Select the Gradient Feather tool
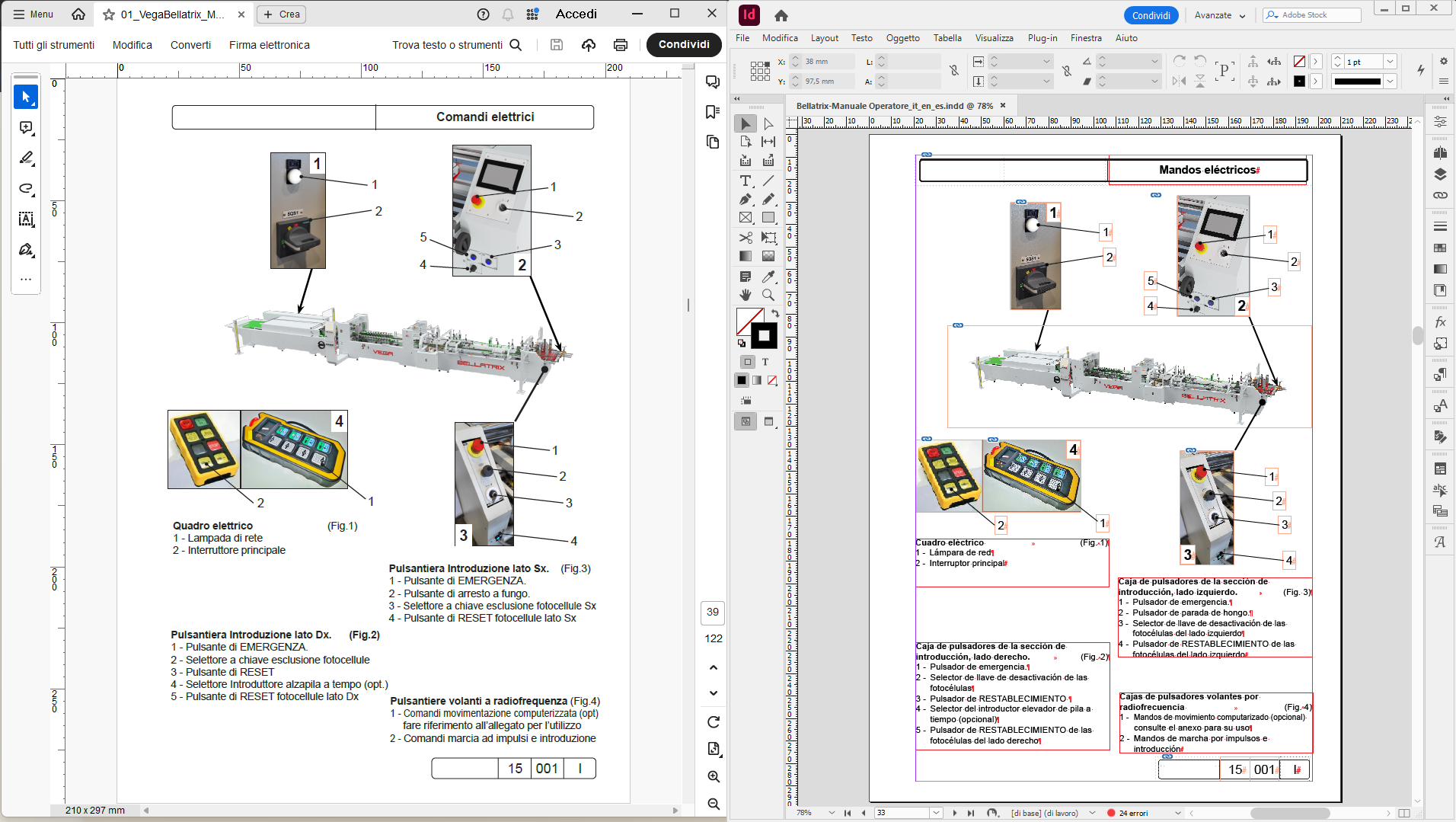 768,256
